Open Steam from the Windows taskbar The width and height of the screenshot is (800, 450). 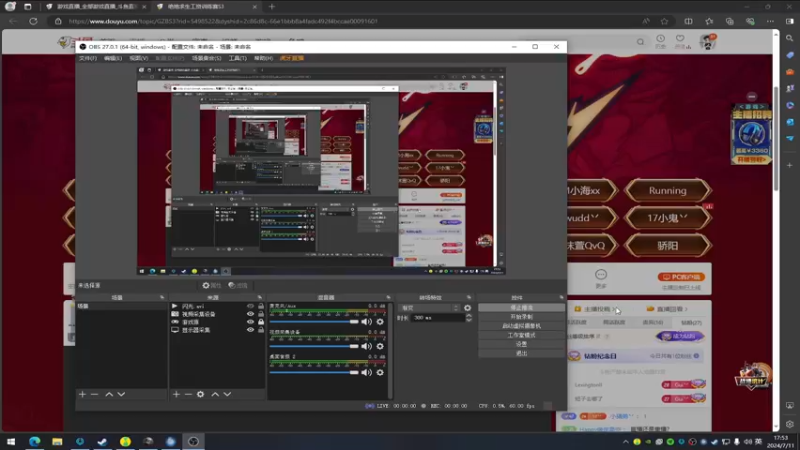tap(103, 441)
